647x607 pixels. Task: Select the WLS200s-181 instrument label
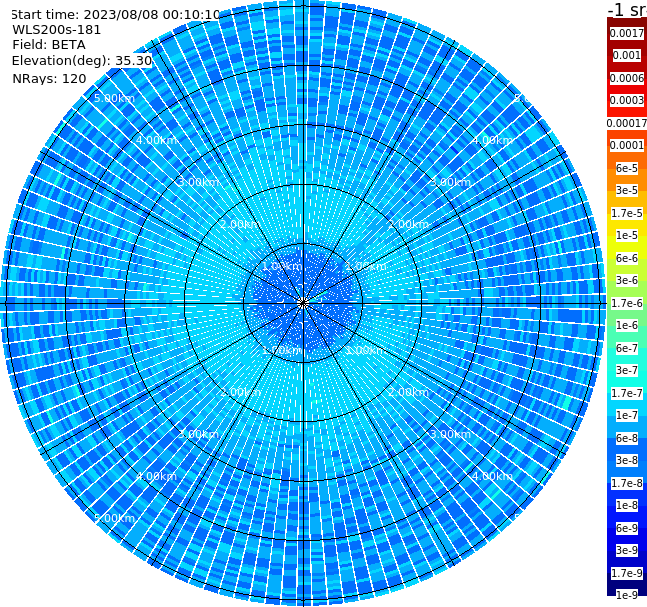(x=57, y=30)
